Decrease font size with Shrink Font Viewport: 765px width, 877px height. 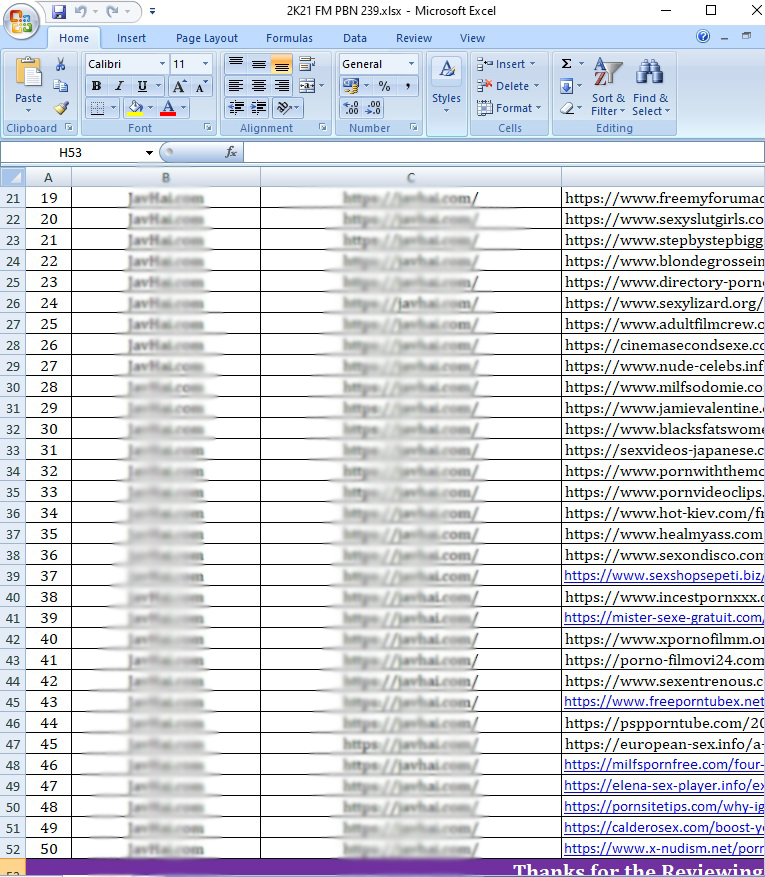pos(201,86)
